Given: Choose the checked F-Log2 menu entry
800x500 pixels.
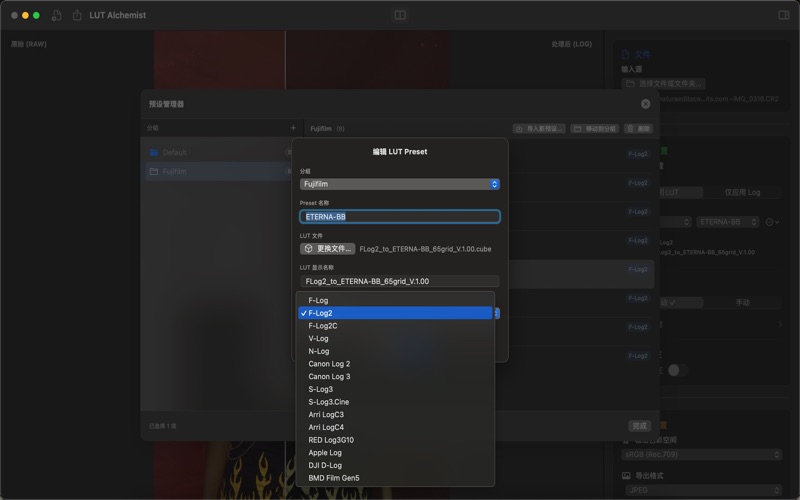Looking at the screenshot, I should [x=395, y=313].
